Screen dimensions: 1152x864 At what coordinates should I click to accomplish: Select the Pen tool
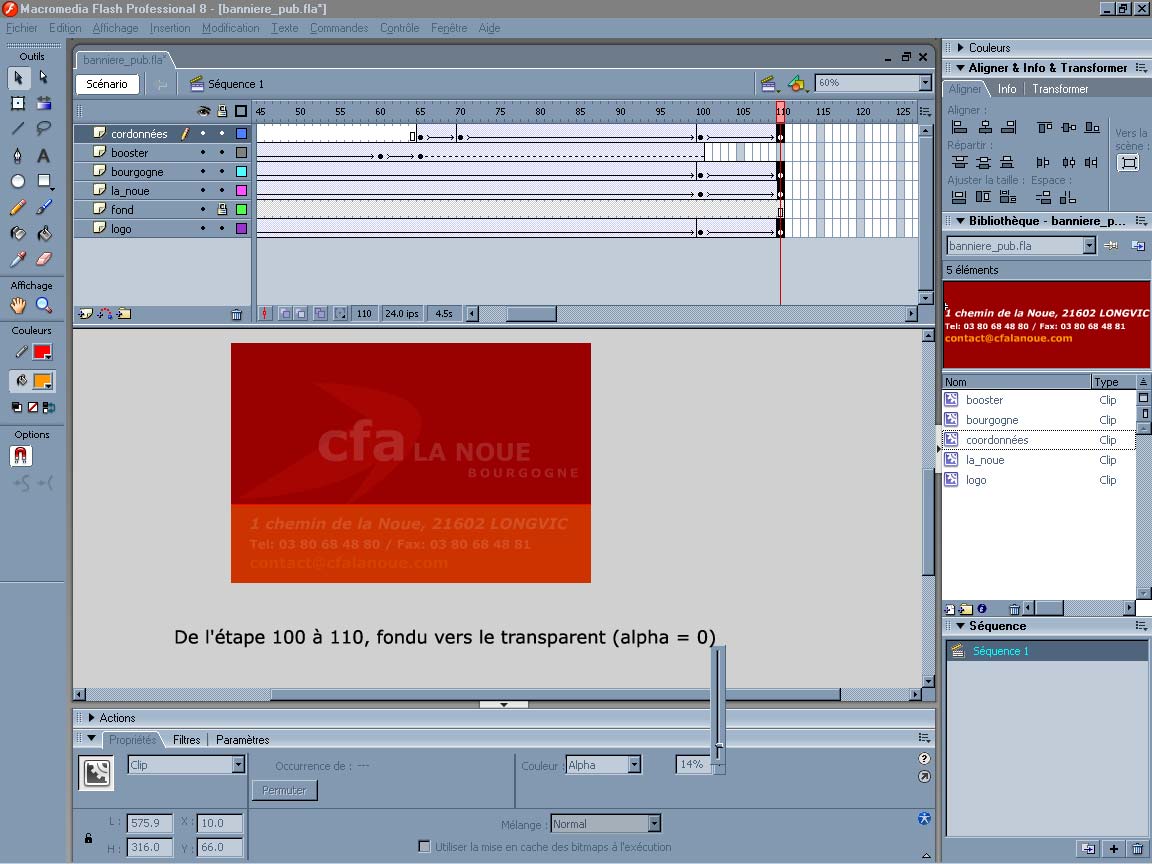point(18,155)
